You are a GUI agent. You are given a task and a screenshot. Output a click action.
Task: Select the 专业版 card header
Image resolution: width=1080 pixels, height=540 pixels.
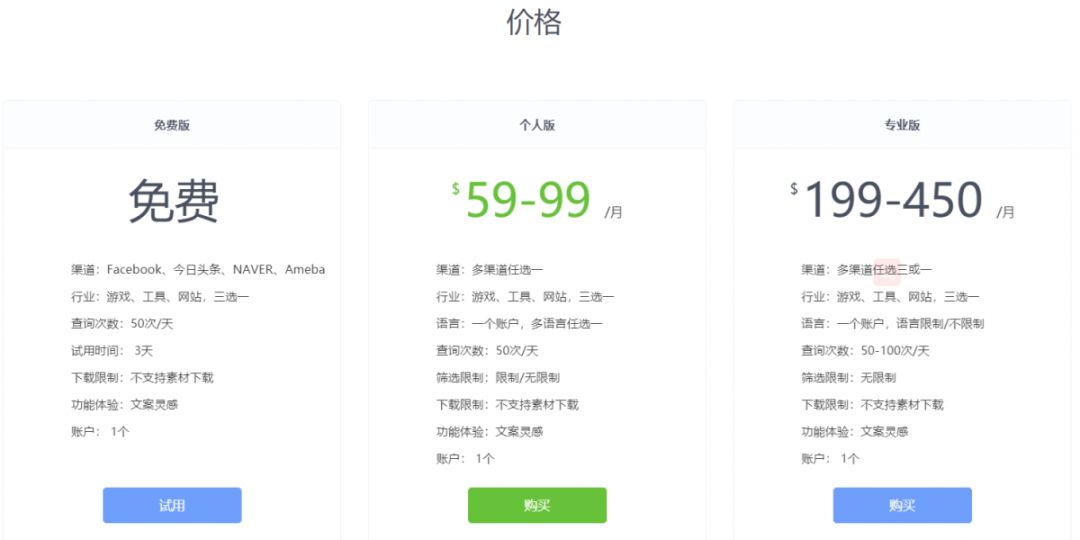[902, 125]
